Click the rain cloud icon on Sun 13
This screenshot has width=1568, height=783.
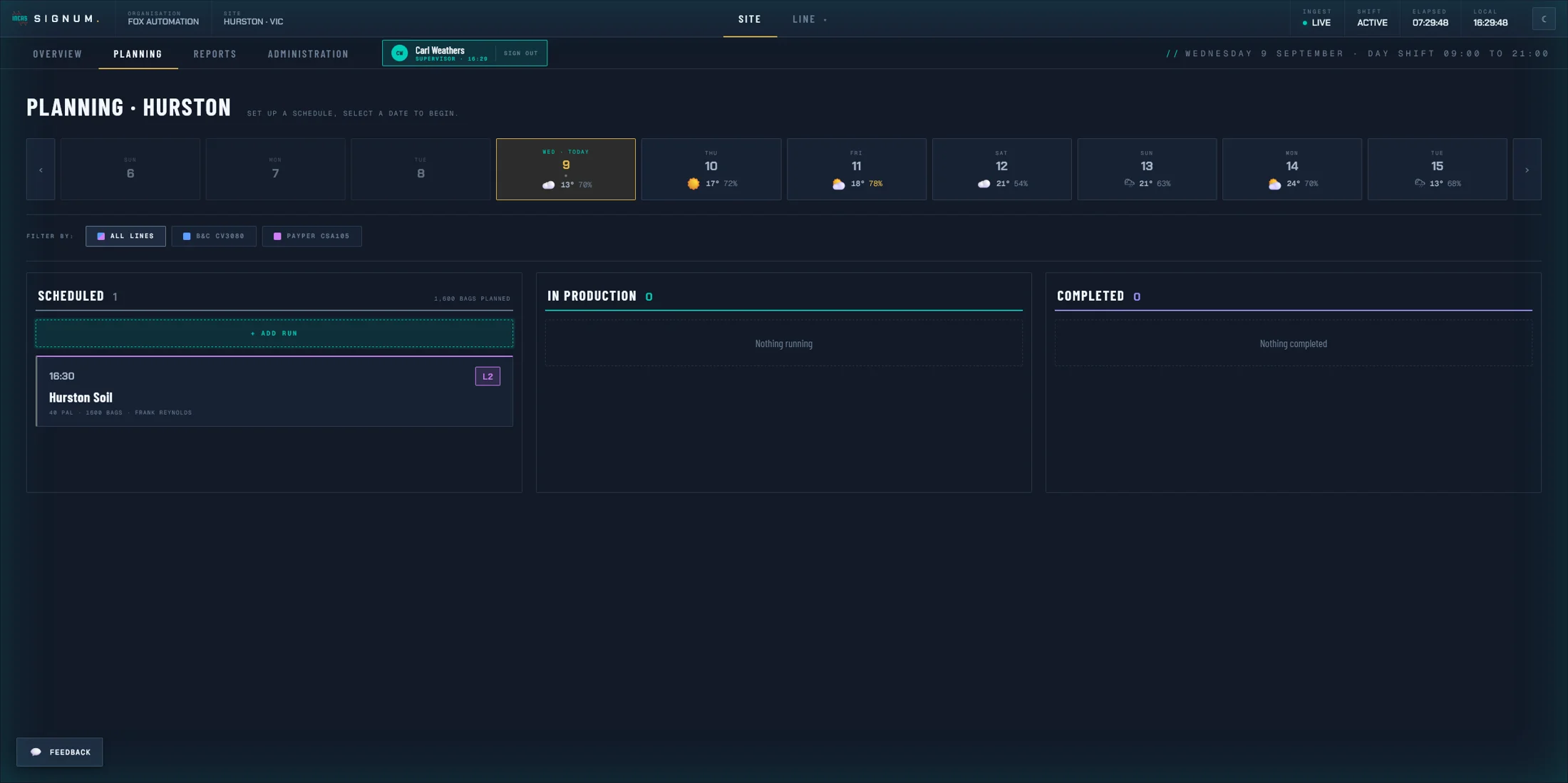click(x=1129, y=183)
